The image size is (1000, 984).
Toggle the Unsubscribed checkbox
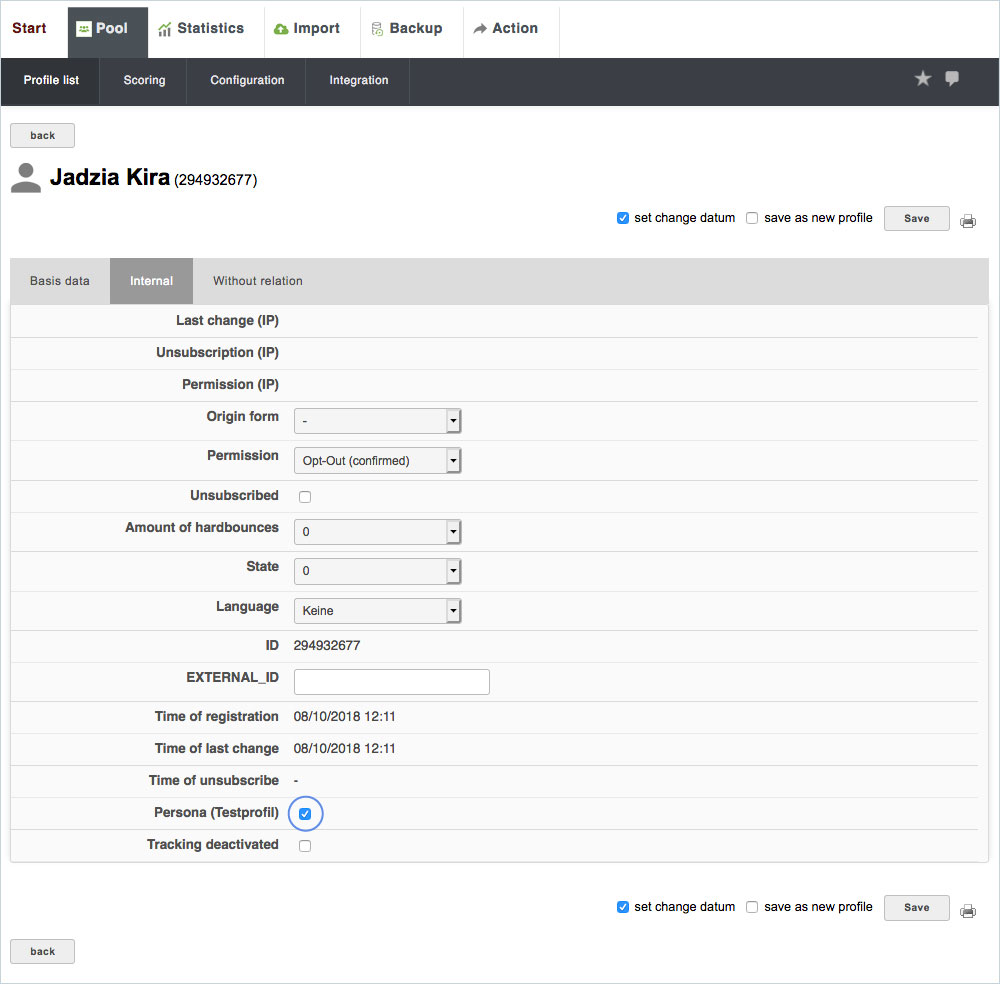(x=305, y=497)
